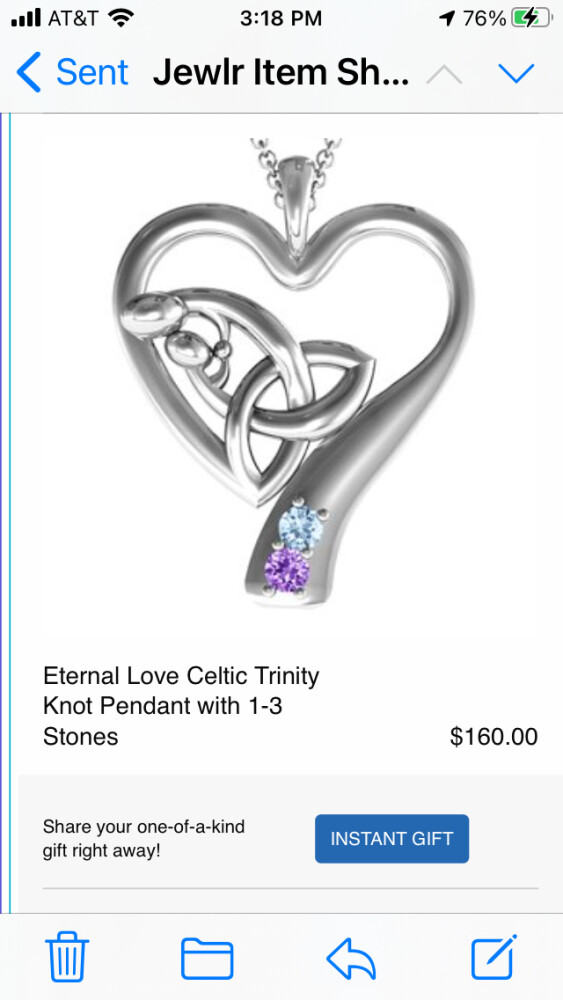
Task: Tap the trash icon to delete email
Action: coord(67,956)
